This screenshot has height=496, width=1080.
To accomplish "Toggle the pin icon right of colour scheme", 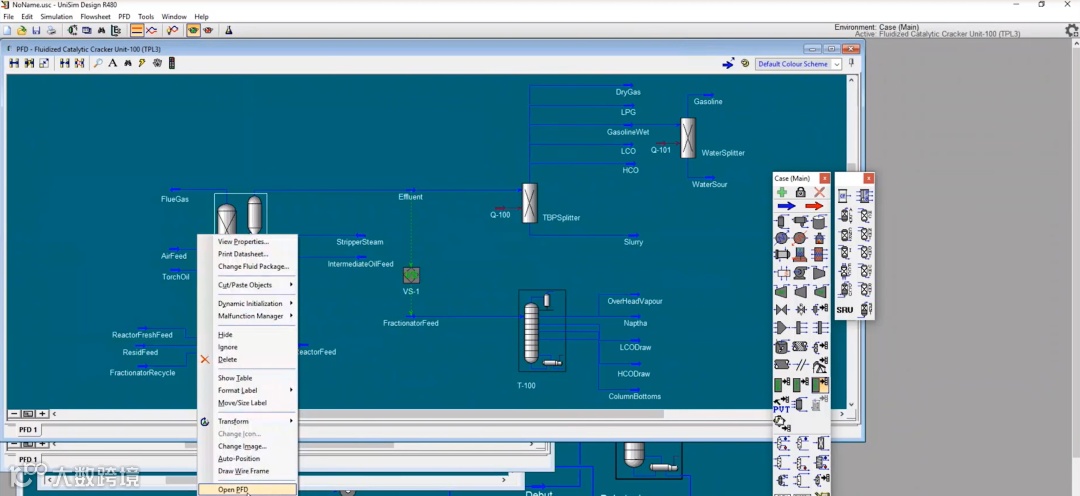I will point(851,63).
